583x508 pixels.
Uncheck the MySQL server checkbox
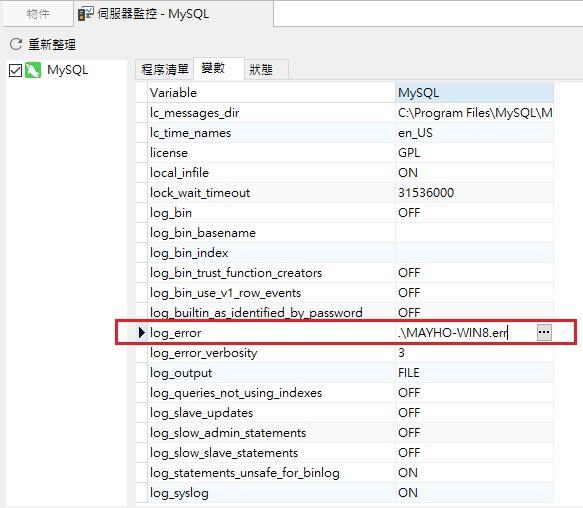[x=15, y=70]
